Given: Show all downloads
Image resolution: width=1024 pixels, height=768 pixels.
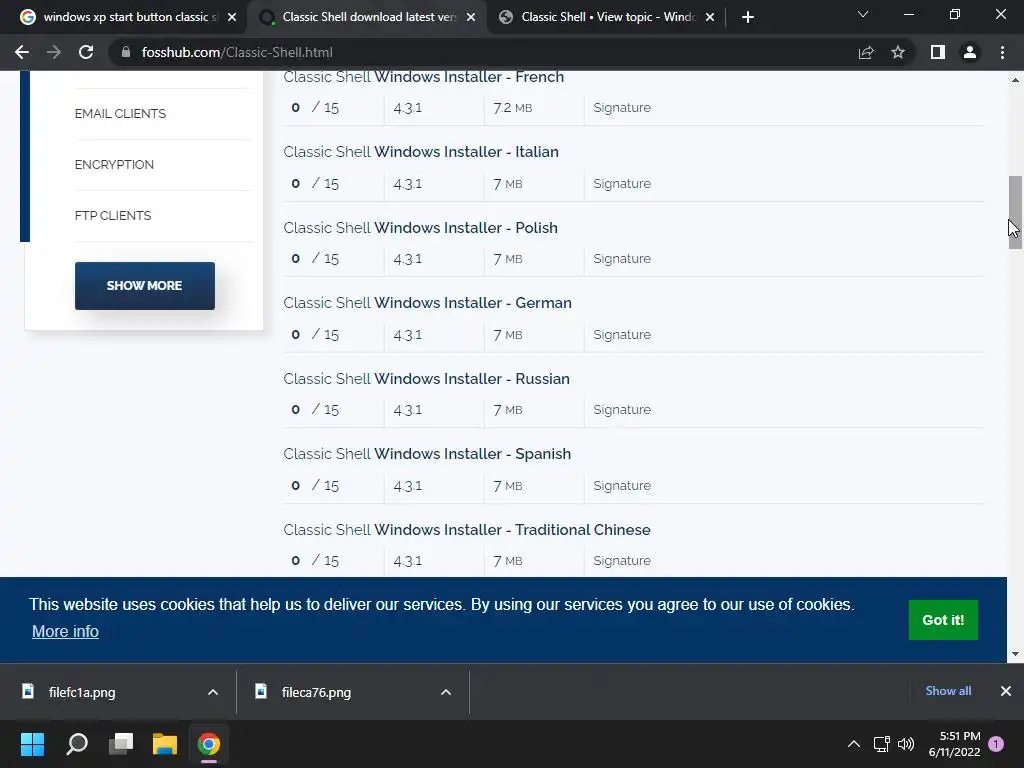Looking at the screenshot, I should point(948,691).
